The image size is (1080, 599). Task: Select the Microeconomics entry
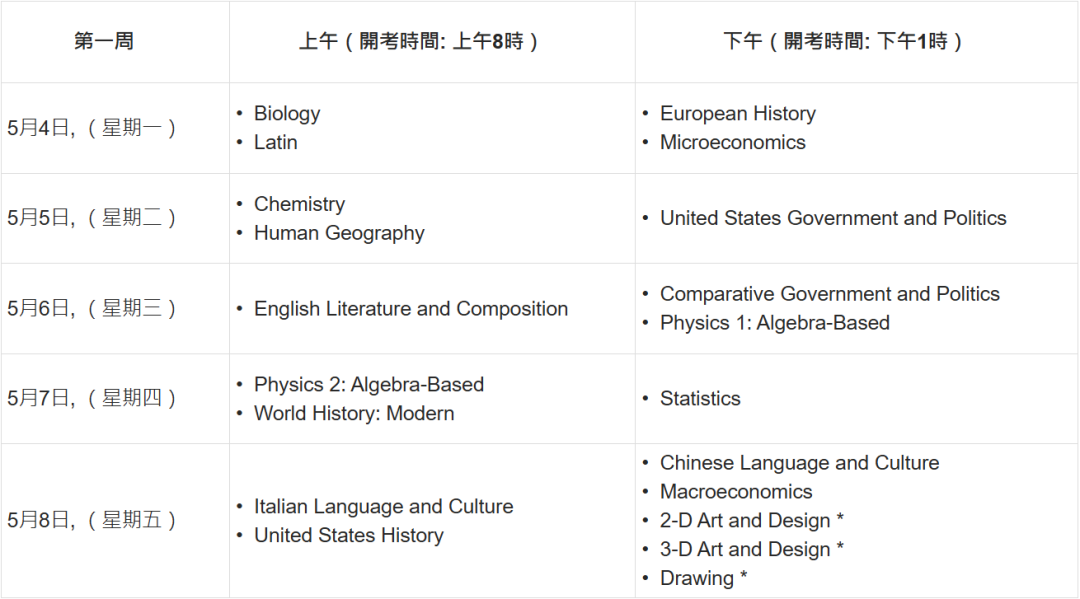[732, 143]
